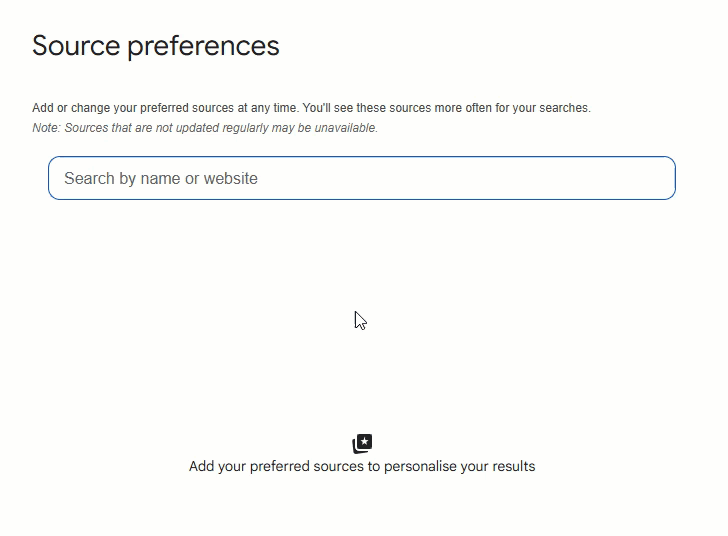This screenshot has width=728, height=536.
Task: Select the icon above the personalise message
Action: click(362, 444)
